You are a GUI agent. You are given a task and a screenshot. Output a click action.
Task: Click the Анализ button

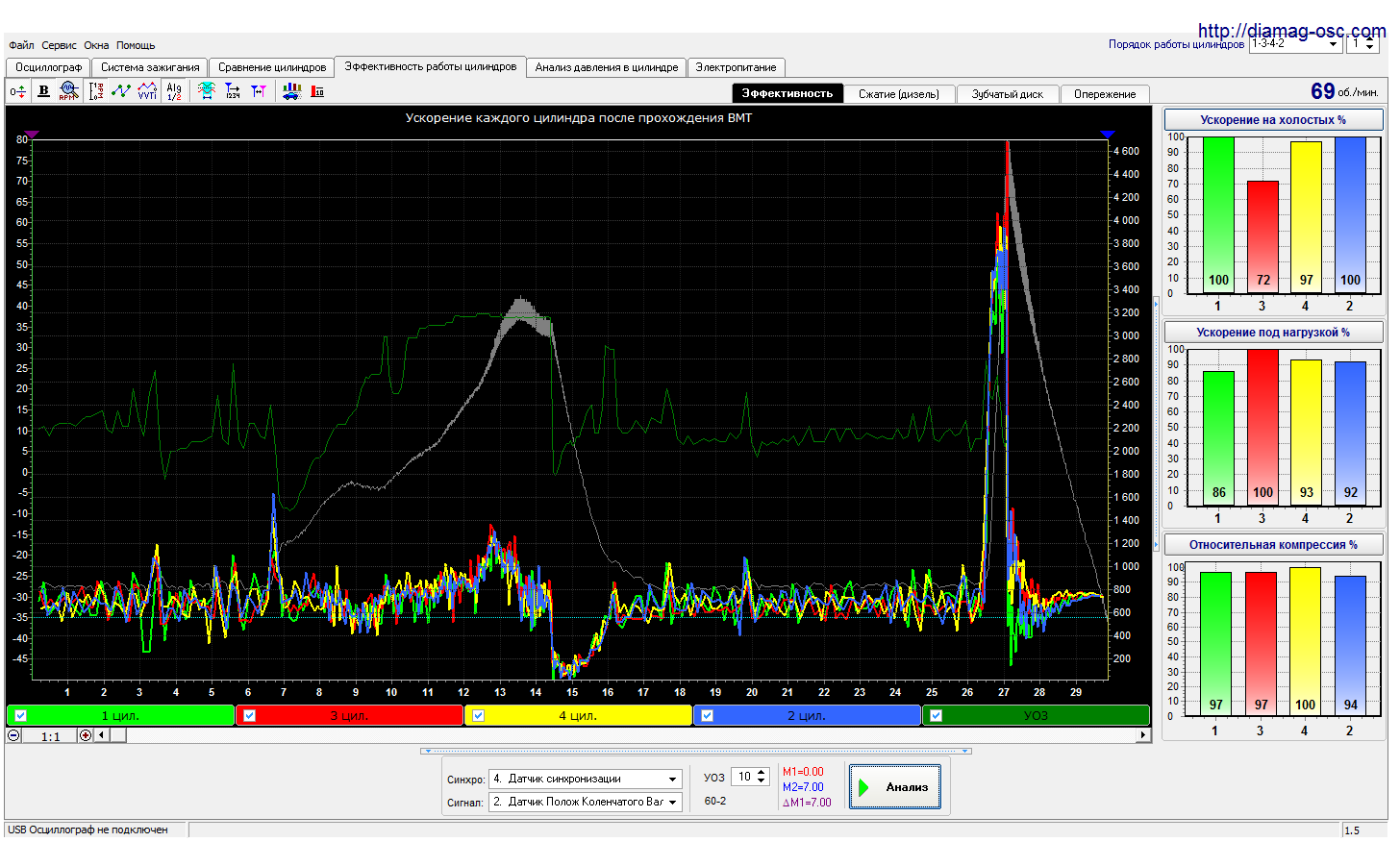(895, 787)
